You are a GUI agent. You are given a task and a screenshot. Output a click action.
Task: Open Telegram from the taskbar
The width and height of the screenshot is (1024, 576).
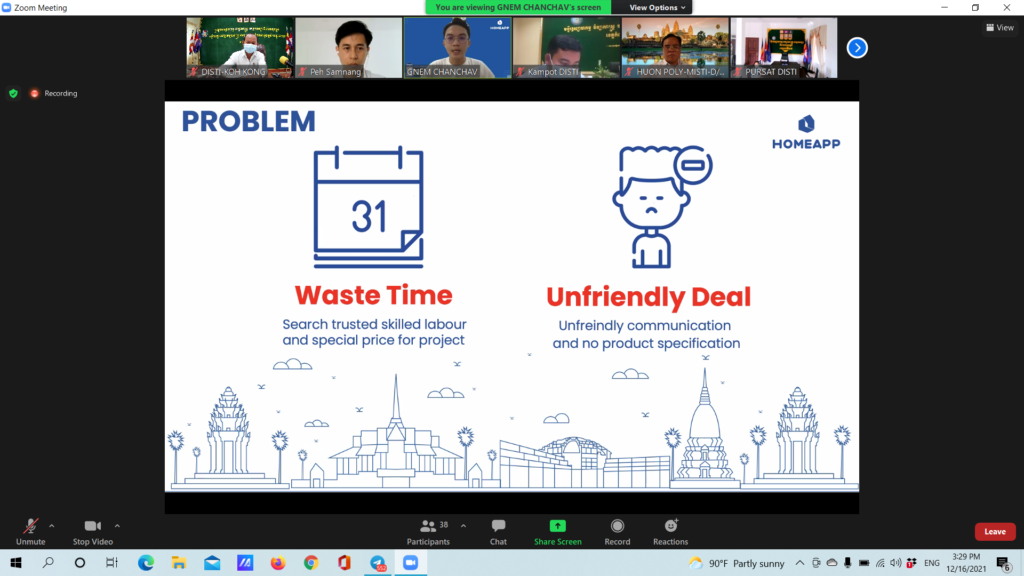(377, 563)
